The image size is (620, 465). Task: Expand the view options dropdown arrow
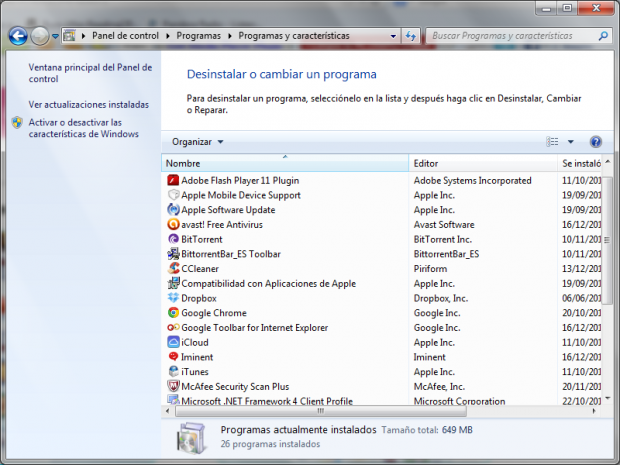point(571,142)
